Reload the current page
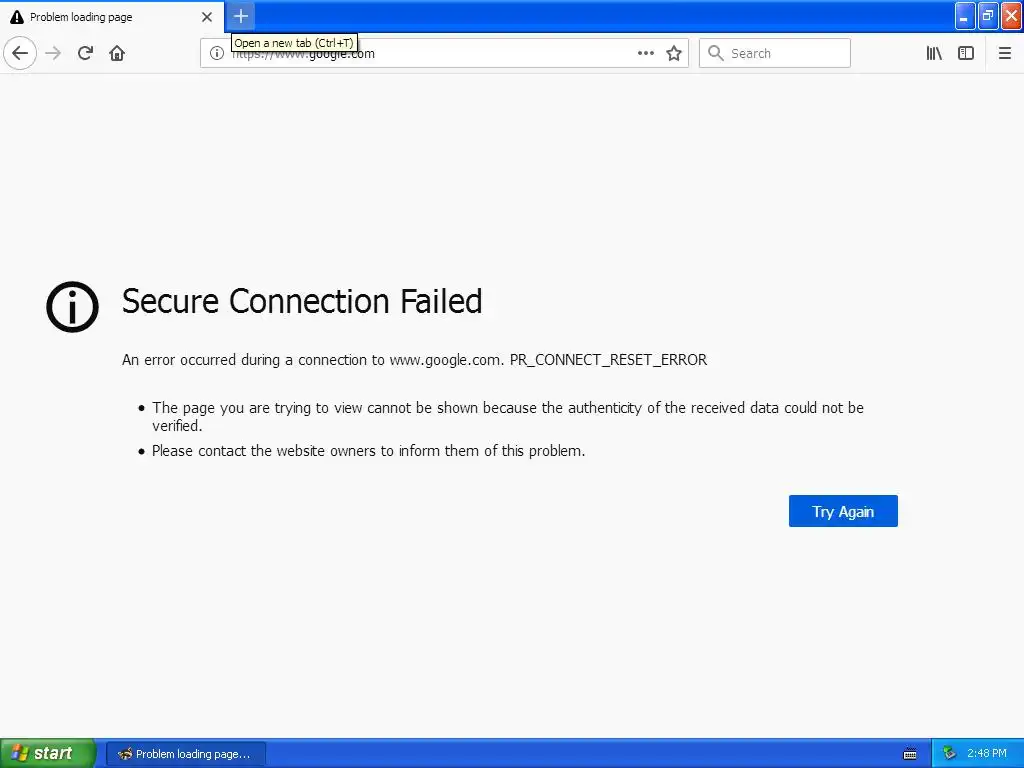This screenshot has height=768, width=1024. click(86, 53)
